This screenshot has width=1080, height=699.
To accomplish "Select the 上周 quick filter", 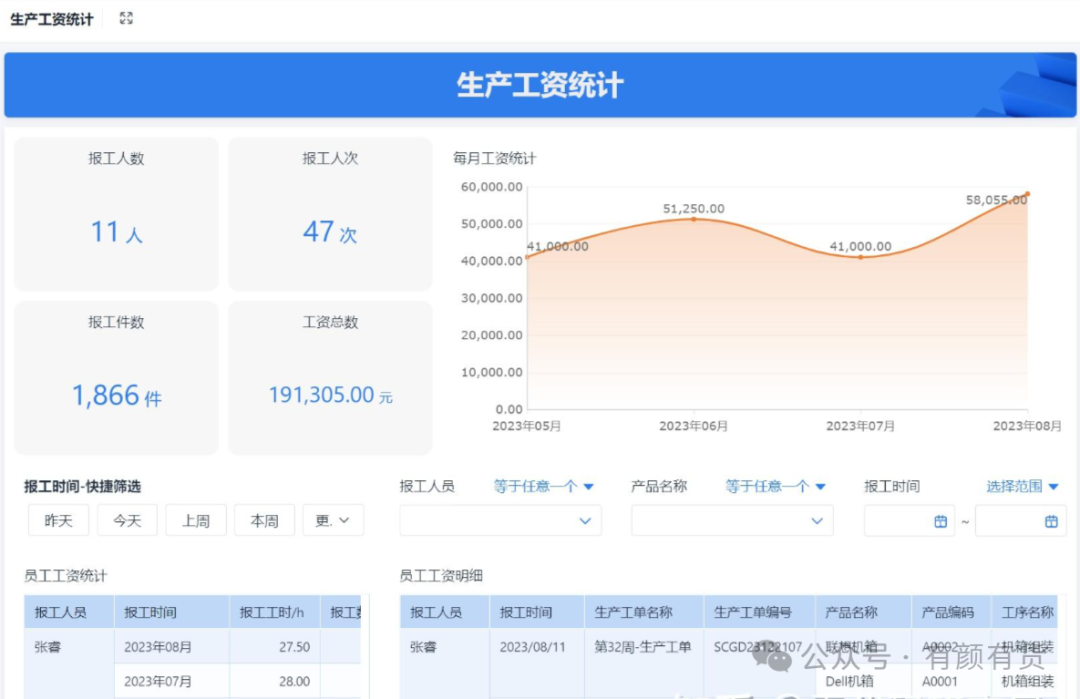I will pyautogui.click(x=196, y=521).
